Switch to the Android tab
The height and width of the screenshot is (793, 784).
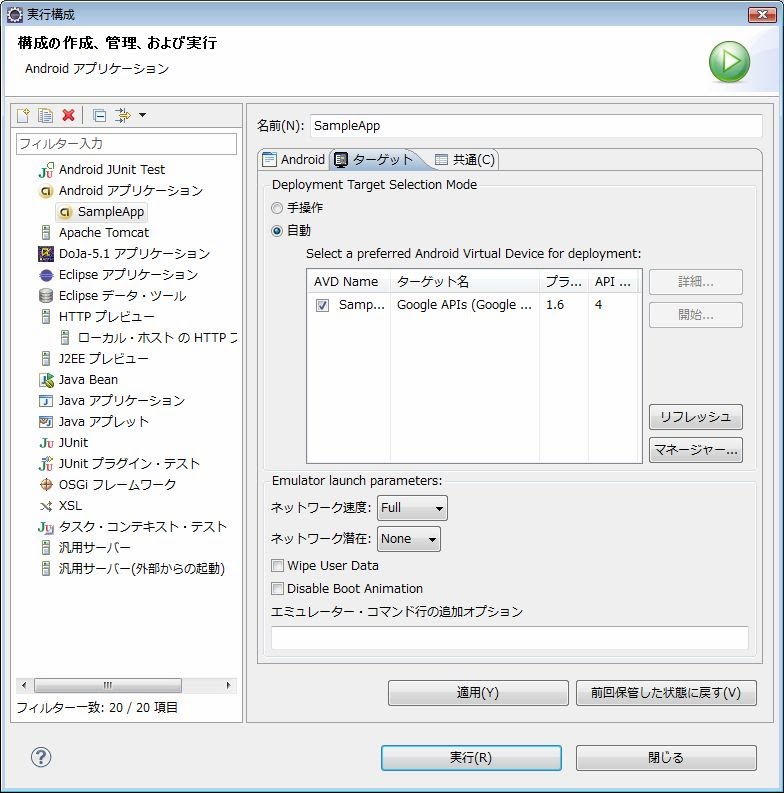(x=293, y=160)
